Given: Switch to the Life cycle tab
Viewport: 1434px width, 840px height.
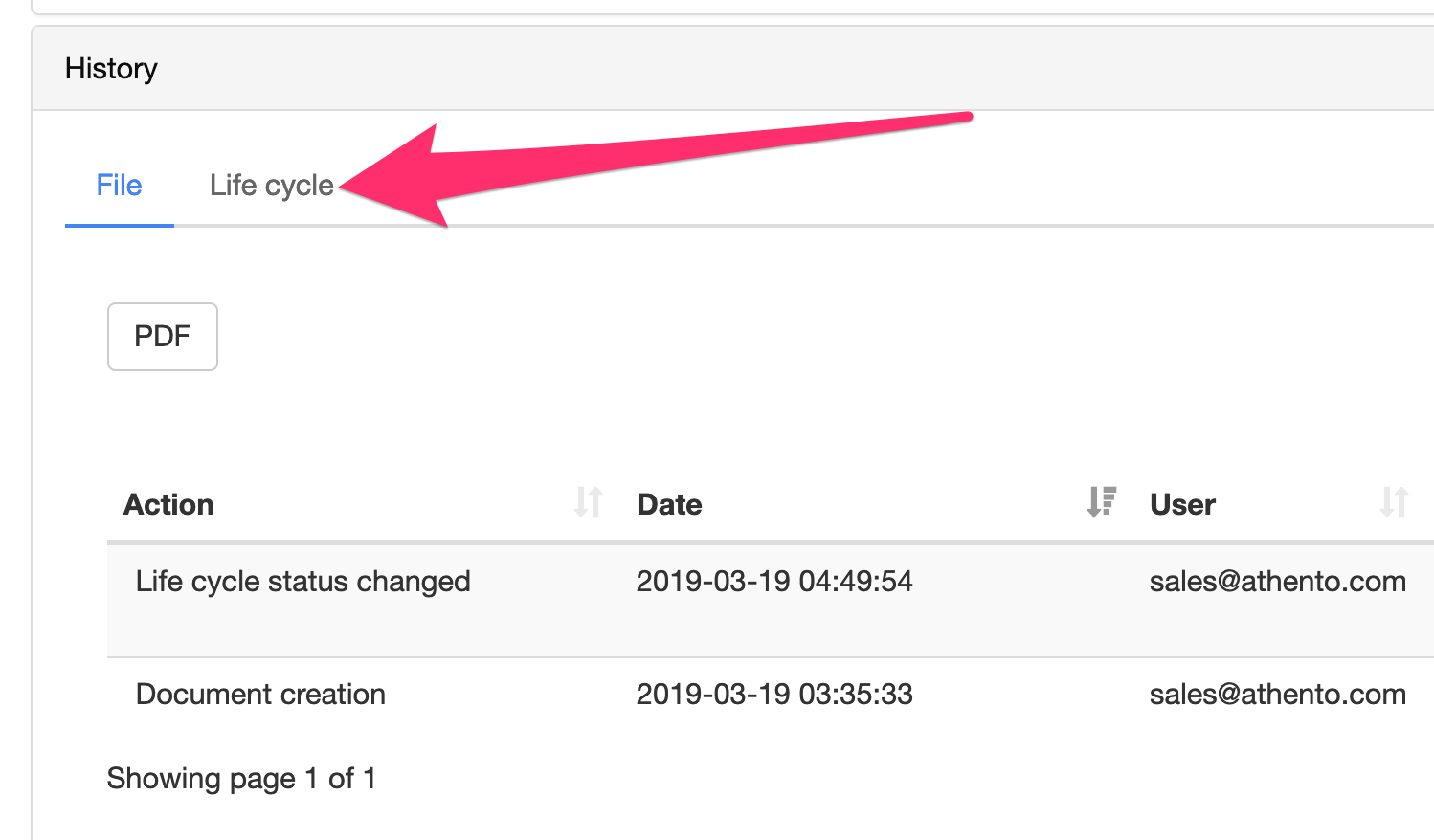Looking at the screenshot, I should pos(272,186).
